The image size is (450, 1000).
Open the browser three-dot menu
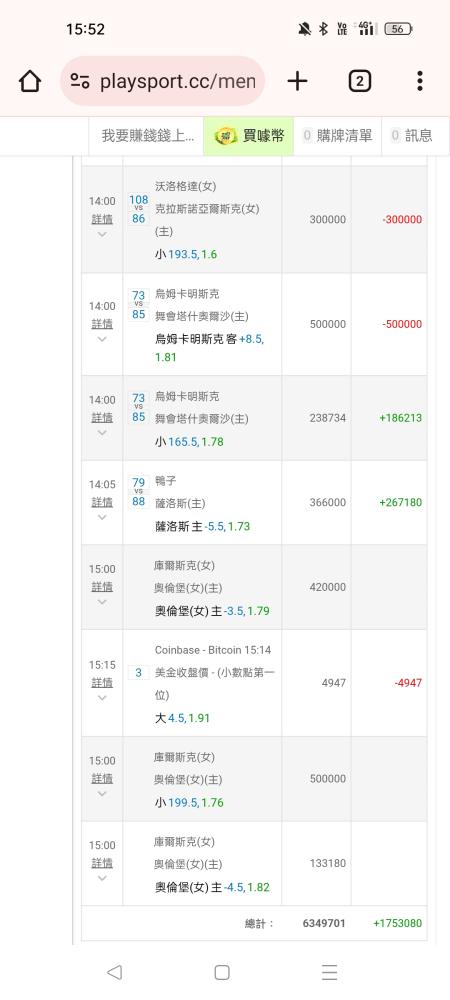tap(419, 81)
